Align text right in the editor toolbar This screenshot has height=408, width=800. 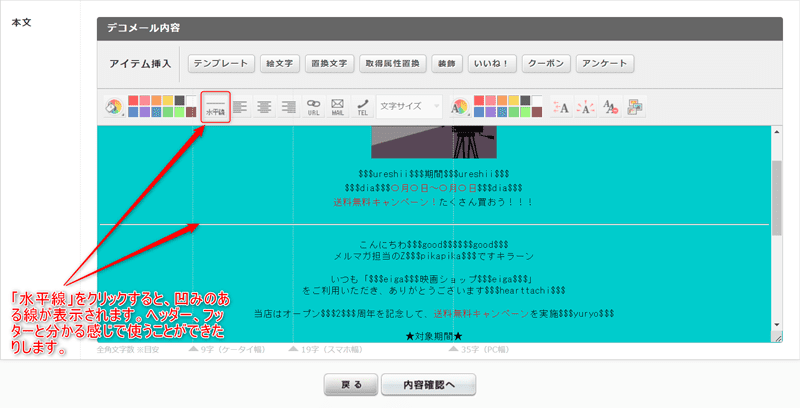(x=288, y=107)
